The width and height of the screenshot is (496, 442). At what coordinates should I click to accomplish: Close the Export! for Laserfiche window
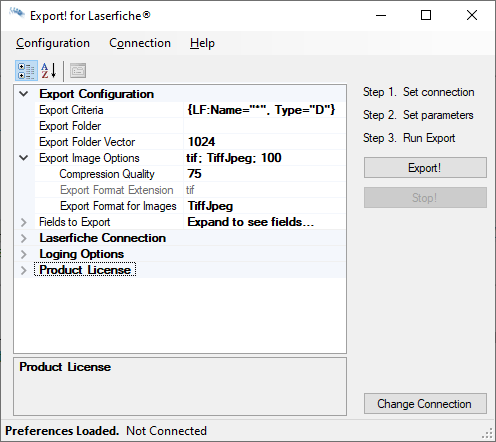(472, 15)
